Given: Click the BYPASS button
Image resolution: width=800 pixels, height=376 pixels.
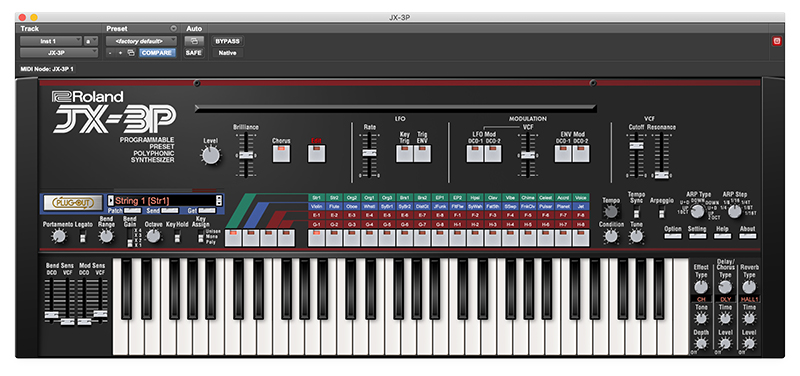Looking at the screenshot, I should point(227,41).
